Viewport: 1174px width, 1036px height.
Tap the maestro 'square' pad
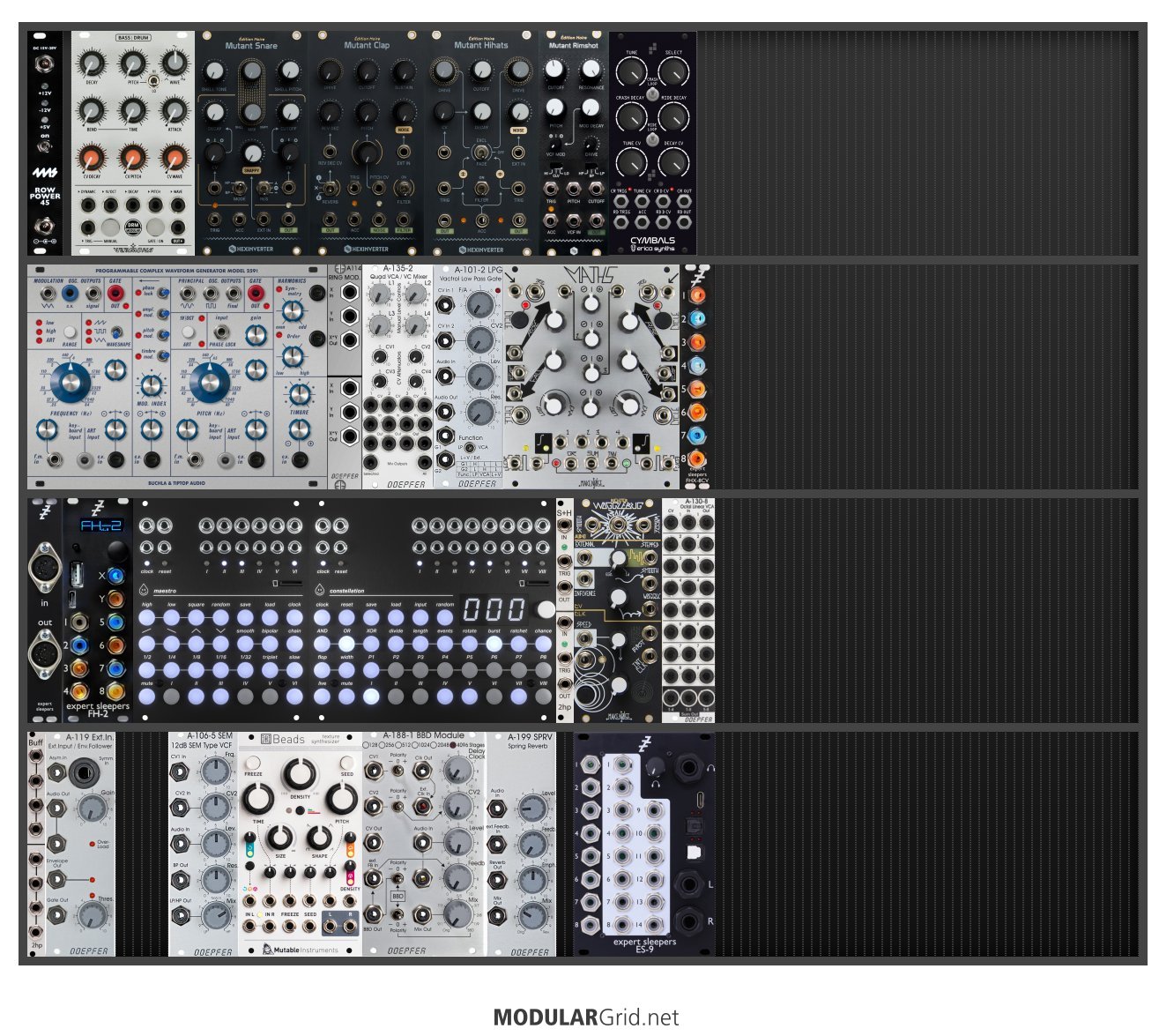coord(197,618)
